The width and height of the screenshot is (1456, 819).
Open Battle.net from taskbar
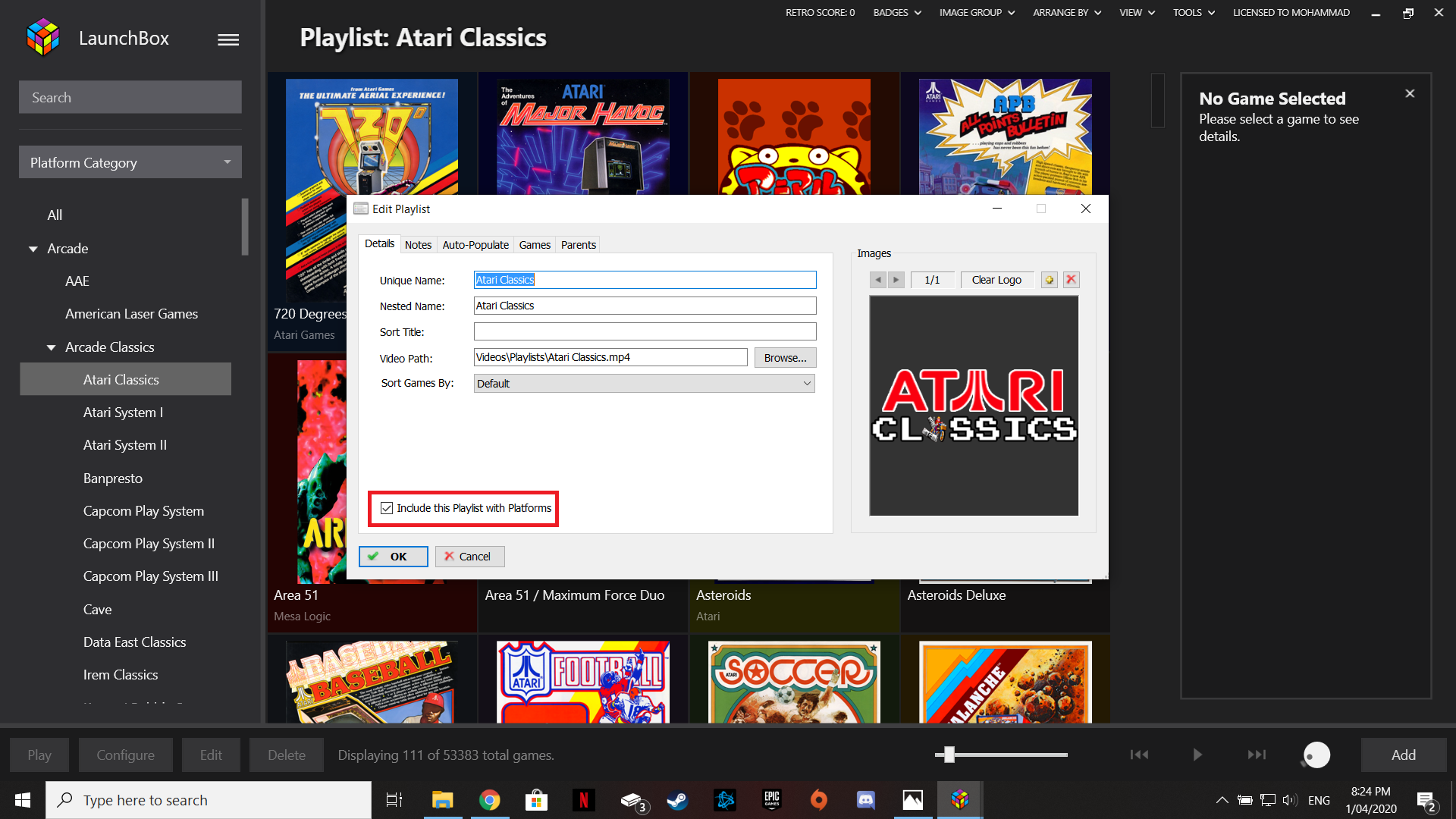pyautogui.click(x=725, y=800)
